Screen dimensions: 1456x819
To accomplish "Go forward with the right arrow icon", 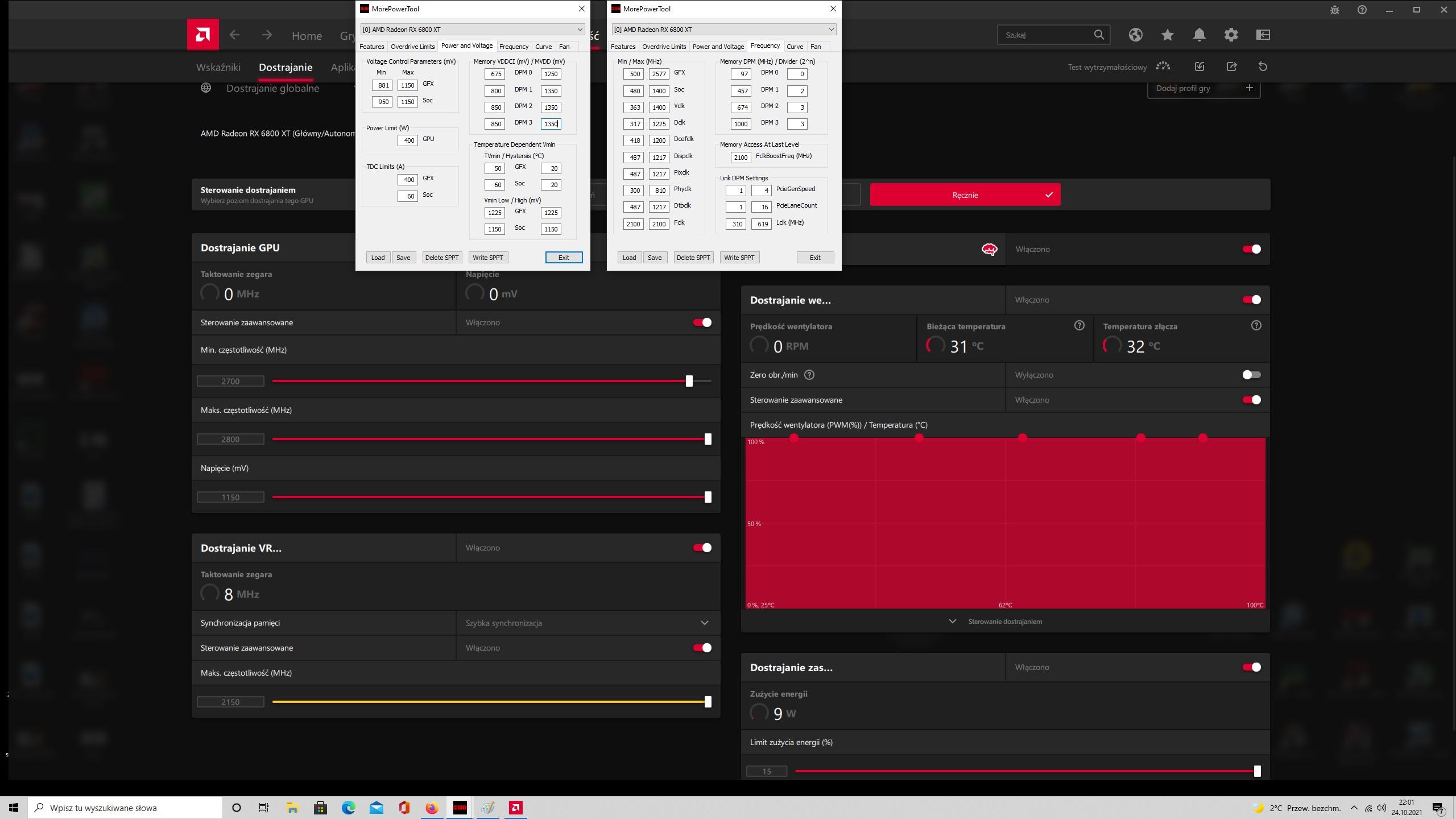I will (267, 35).
